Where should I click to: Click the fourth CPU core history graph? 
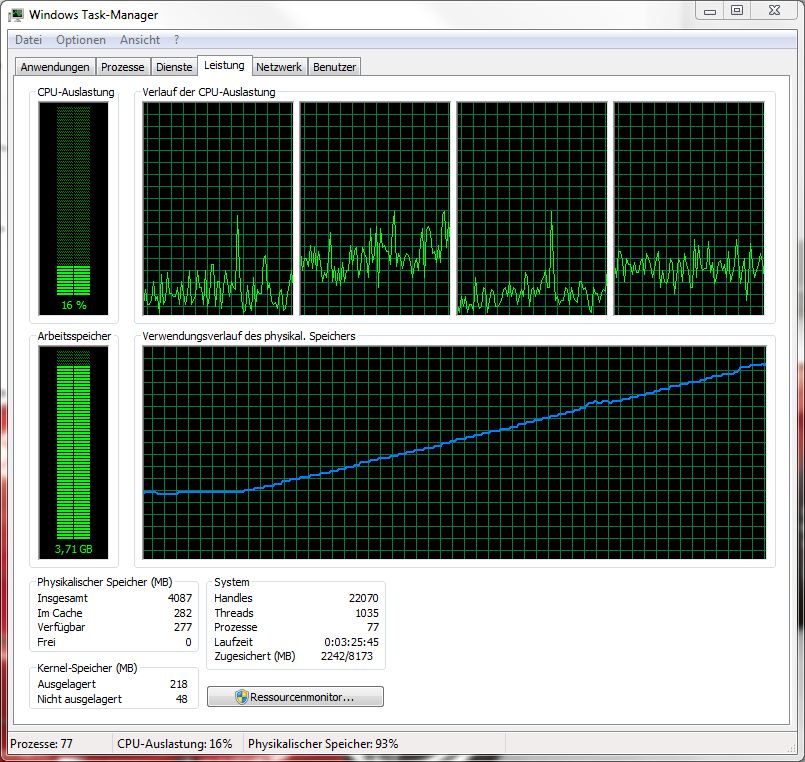pyautogui.click(x=689, y=208)
